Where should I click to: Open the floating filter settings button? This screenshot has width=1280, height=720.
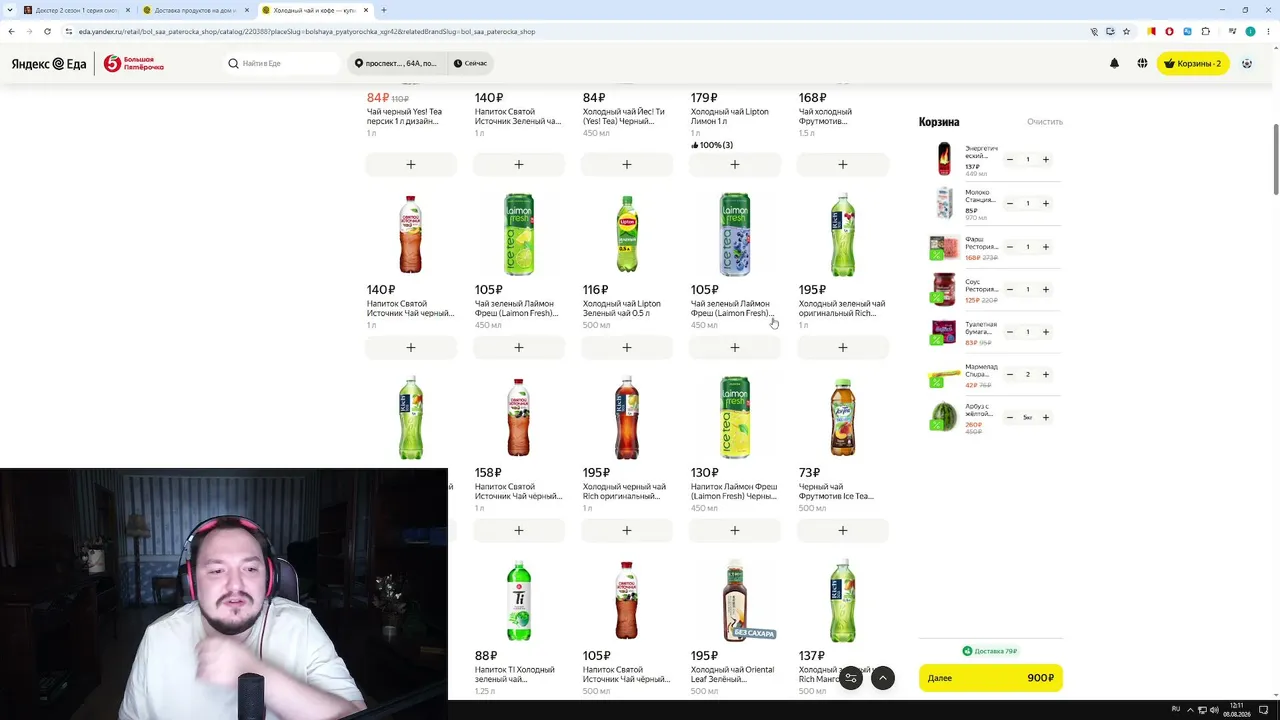click(x=851, y=678)
